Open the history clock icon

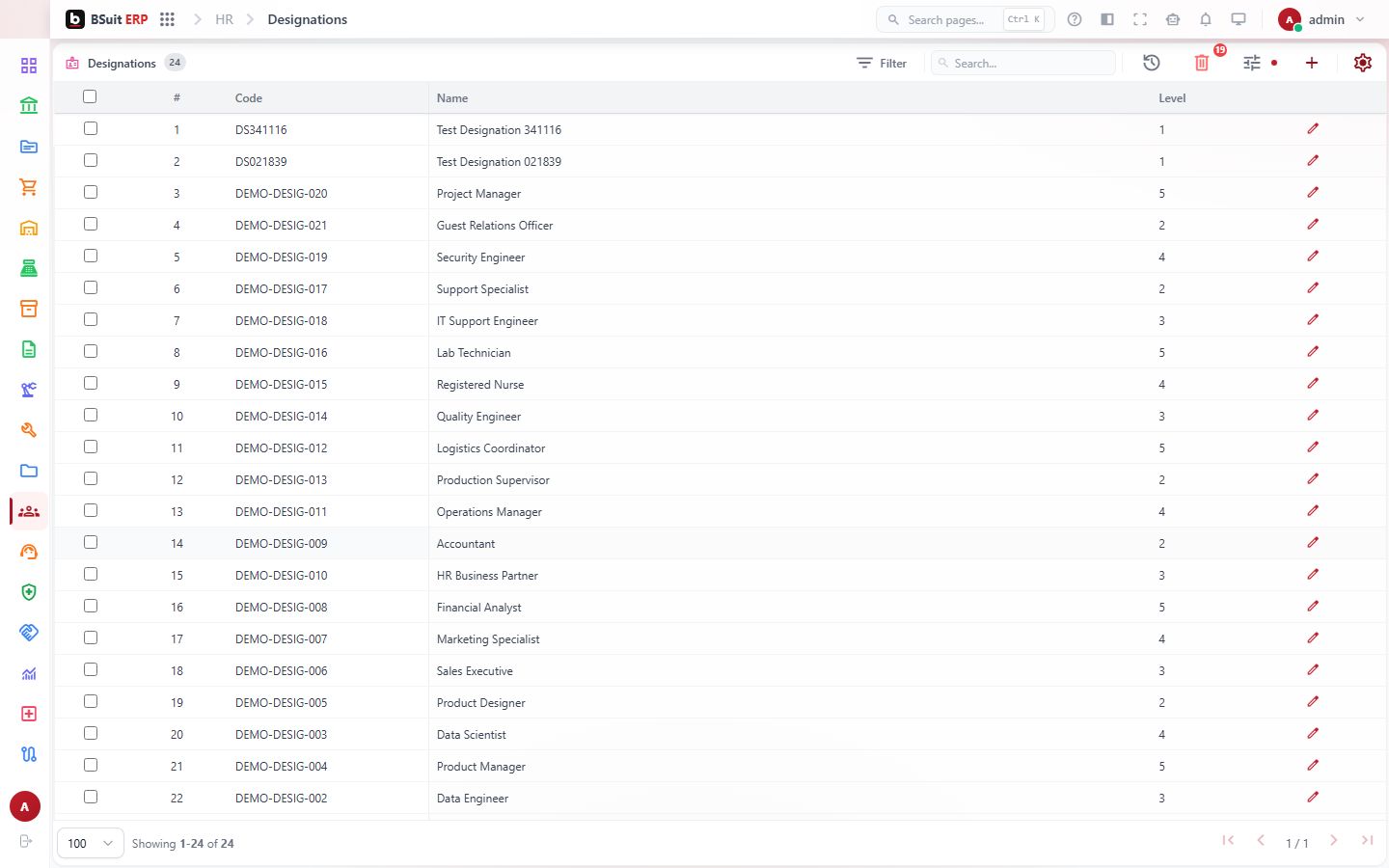[1152, 63]
